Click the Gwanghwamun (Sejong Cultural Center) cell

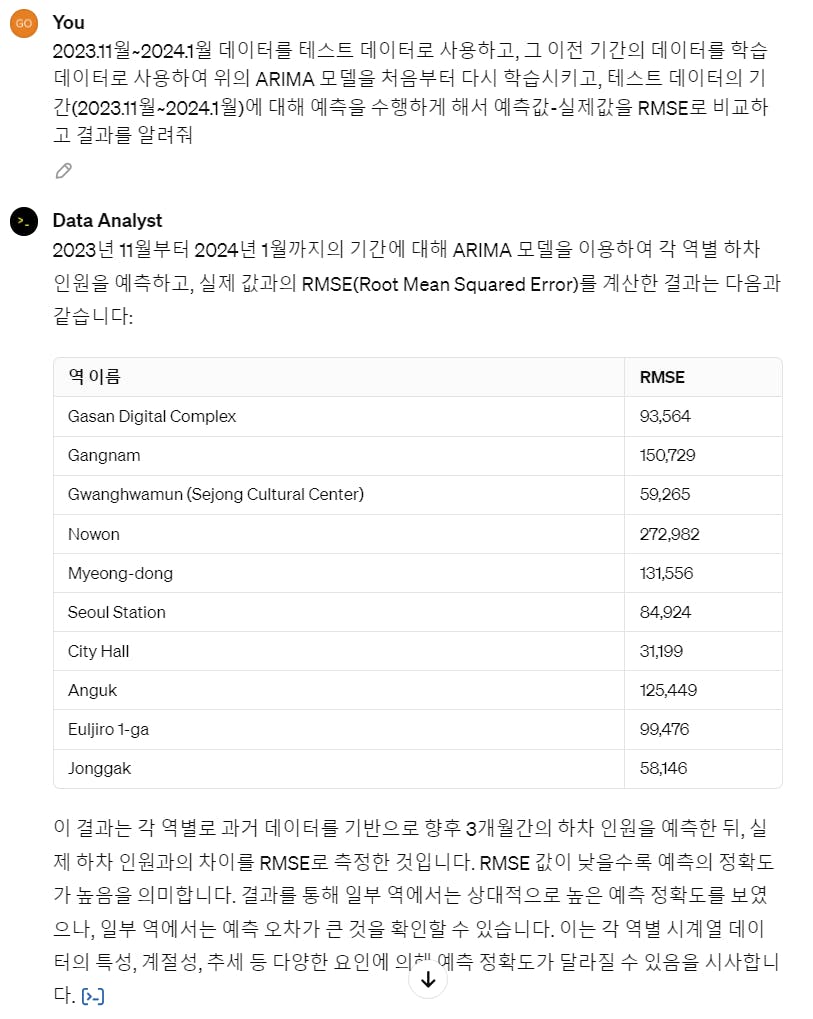tap(215, 494)
